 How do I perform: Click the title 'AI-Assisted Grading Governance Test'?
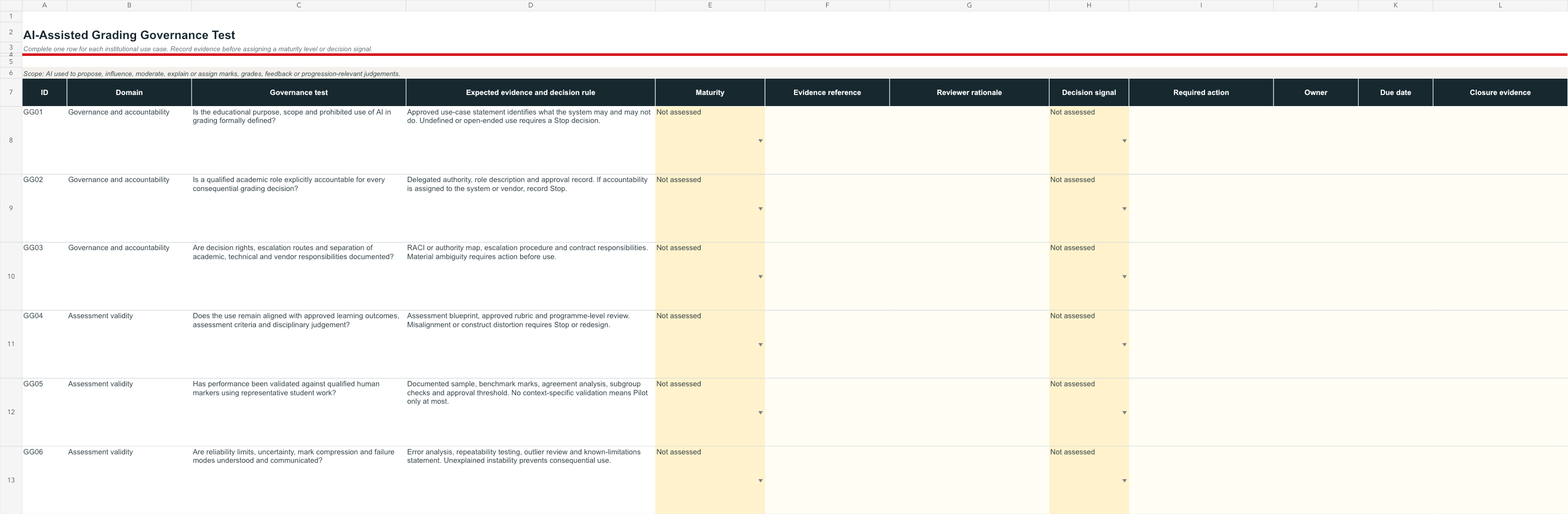click(129, 35)
